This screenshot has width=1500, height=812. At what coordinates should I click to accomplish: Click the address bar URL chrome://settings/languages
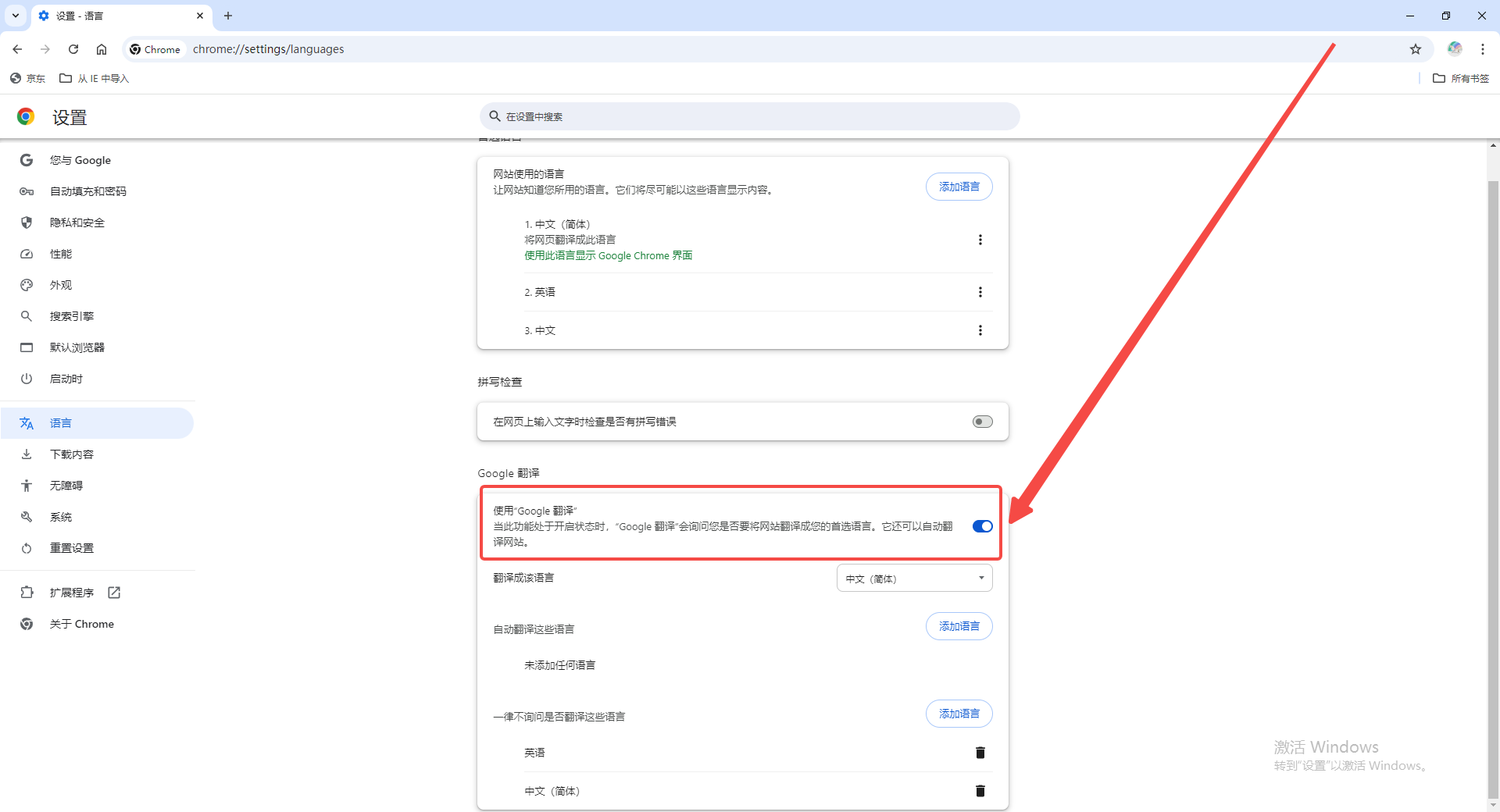click(269, 49)
